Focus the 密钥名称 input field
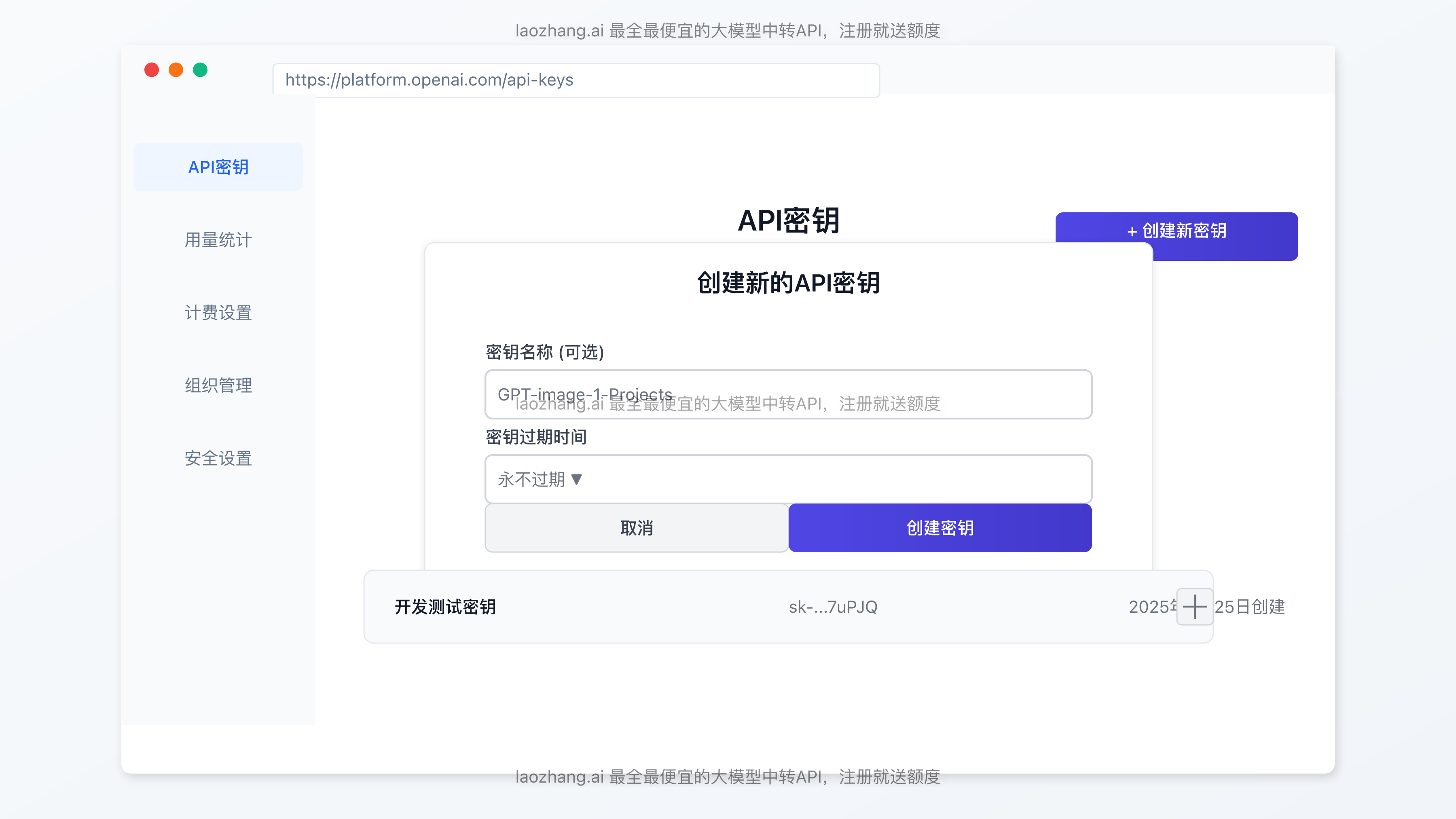Viewport: 1456px width, 819px height. (788, 394)
